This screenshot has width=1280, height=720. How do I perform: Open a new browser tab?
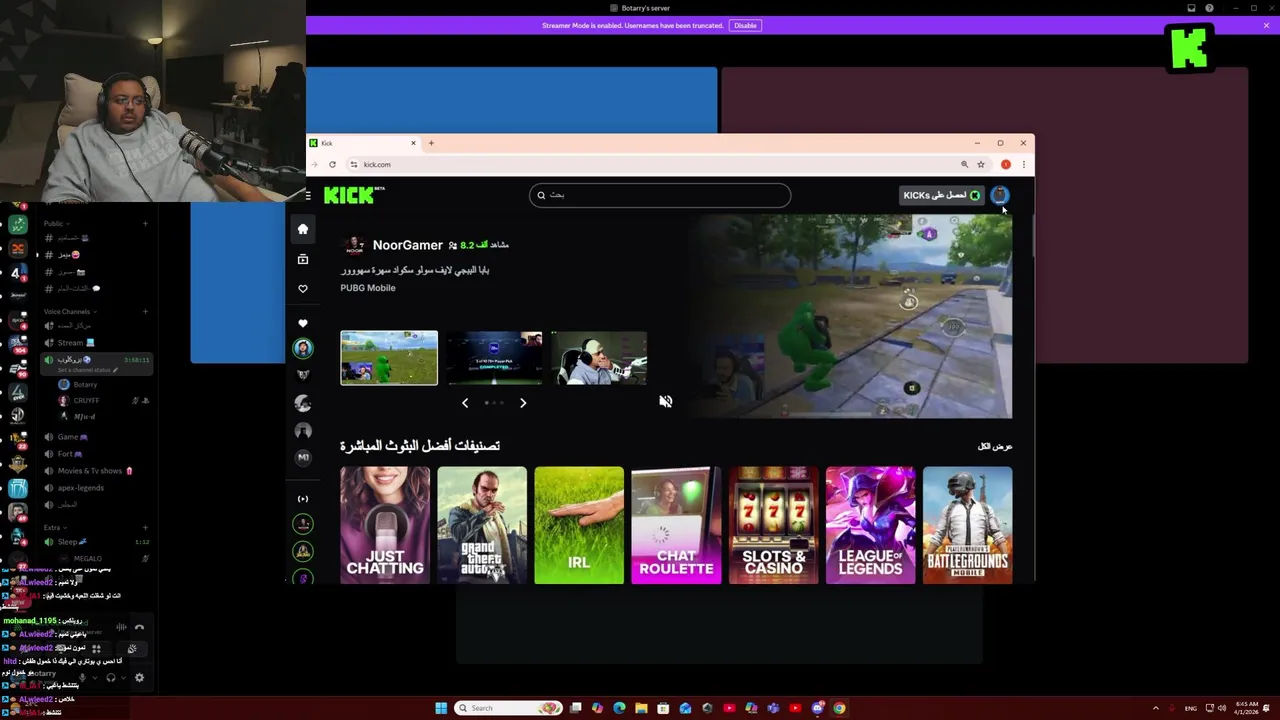point(431,143)
